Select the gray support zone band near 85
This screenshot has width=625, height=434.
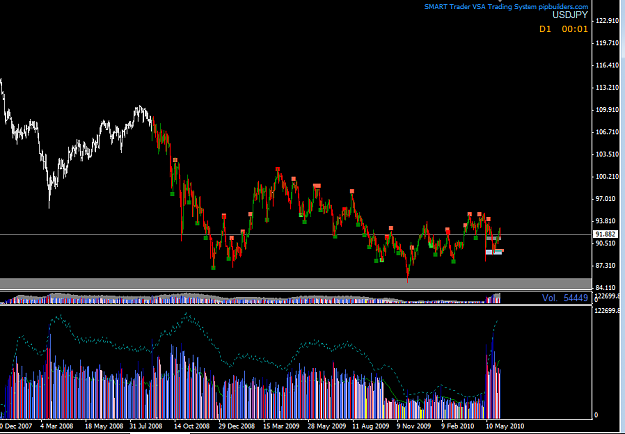click(295, 283)
